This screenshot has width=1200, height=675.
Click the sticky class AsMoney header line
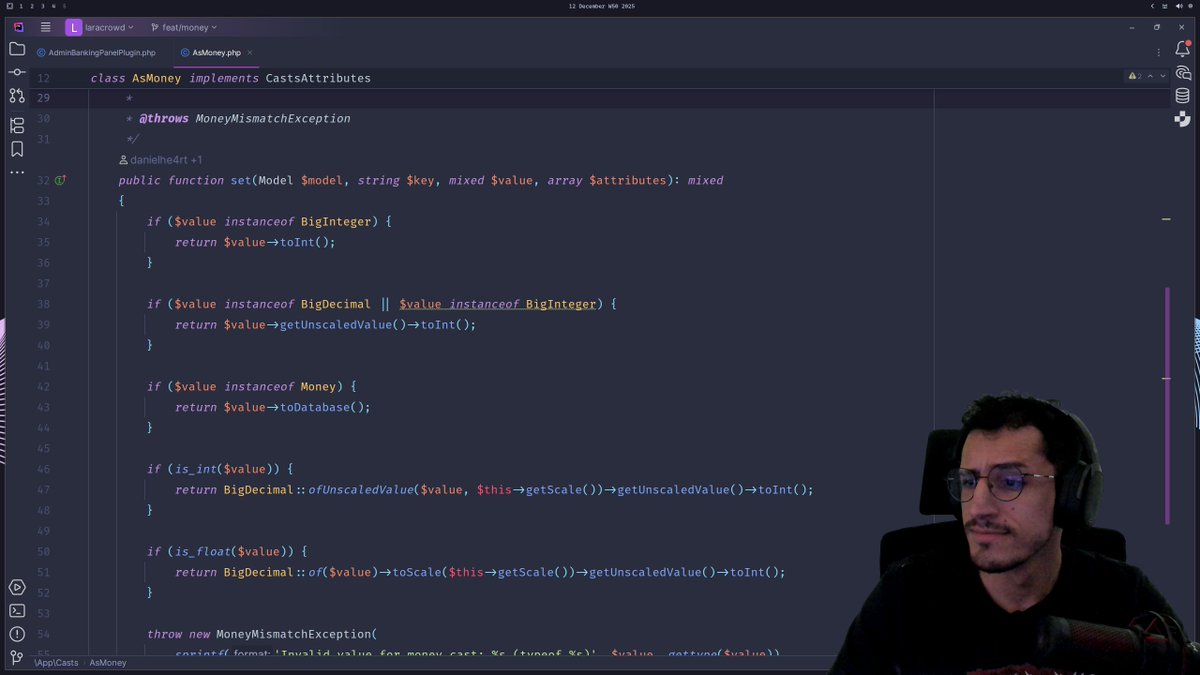click(x=230, y=78)
